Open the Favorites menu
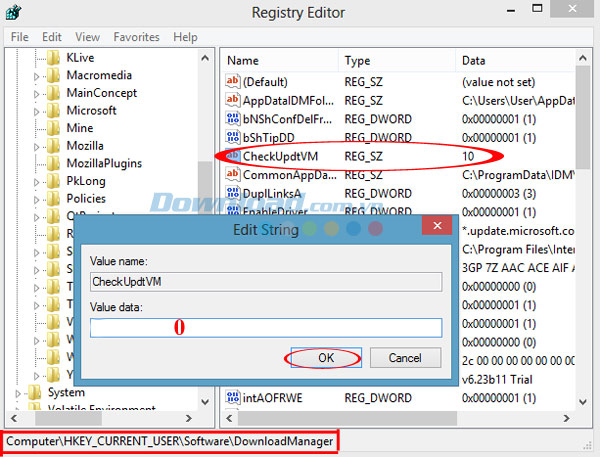Screen dimensions: 600x457 pyautogui.click(x=136, y=37)
